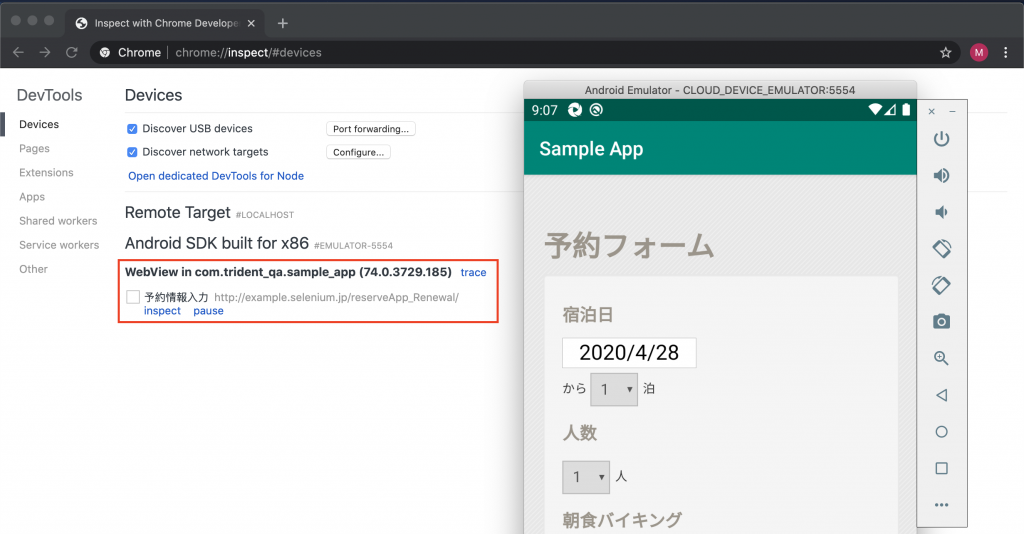
Task: Reload the Chrome page
Action: click(x=71, y=52)
